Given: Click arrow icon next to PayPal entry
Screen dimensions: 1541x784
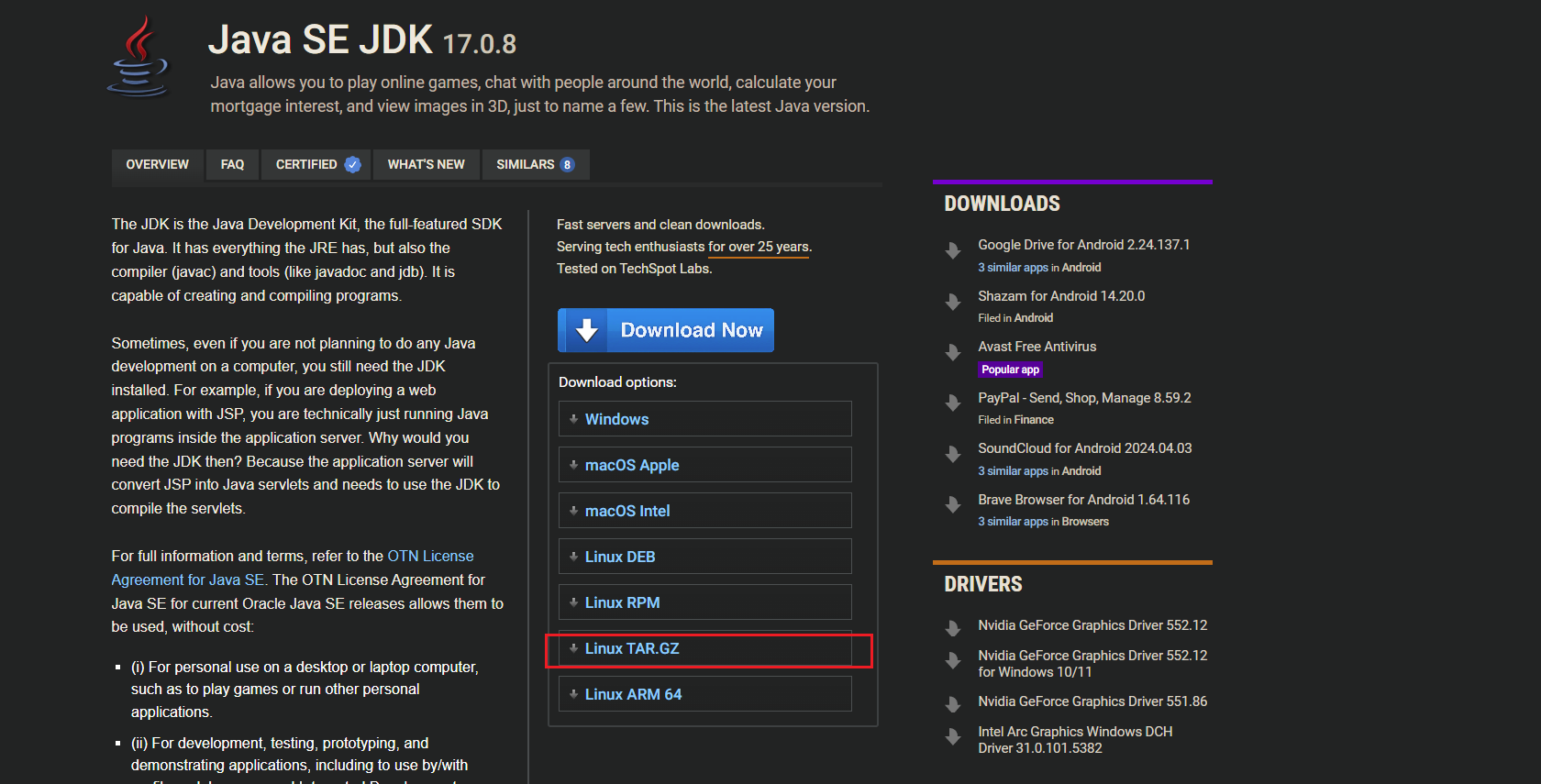Looking at the screenshot, I should click(x=953, y=403).
